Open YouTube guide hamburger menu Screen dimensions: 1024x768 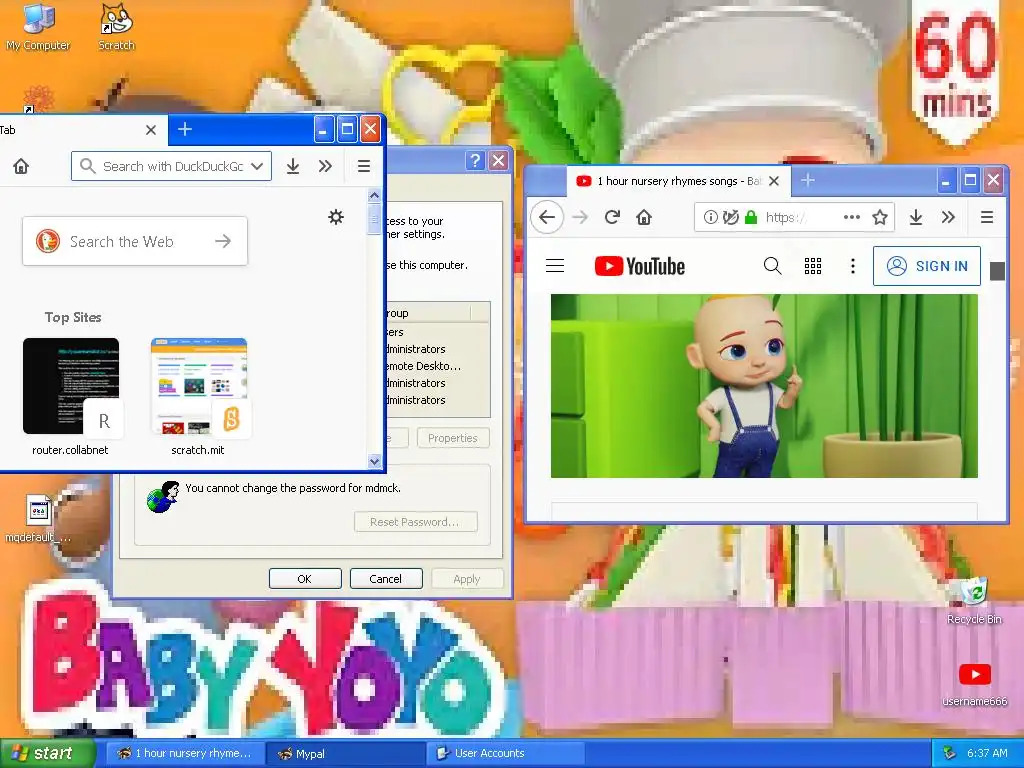click(555, 266)
